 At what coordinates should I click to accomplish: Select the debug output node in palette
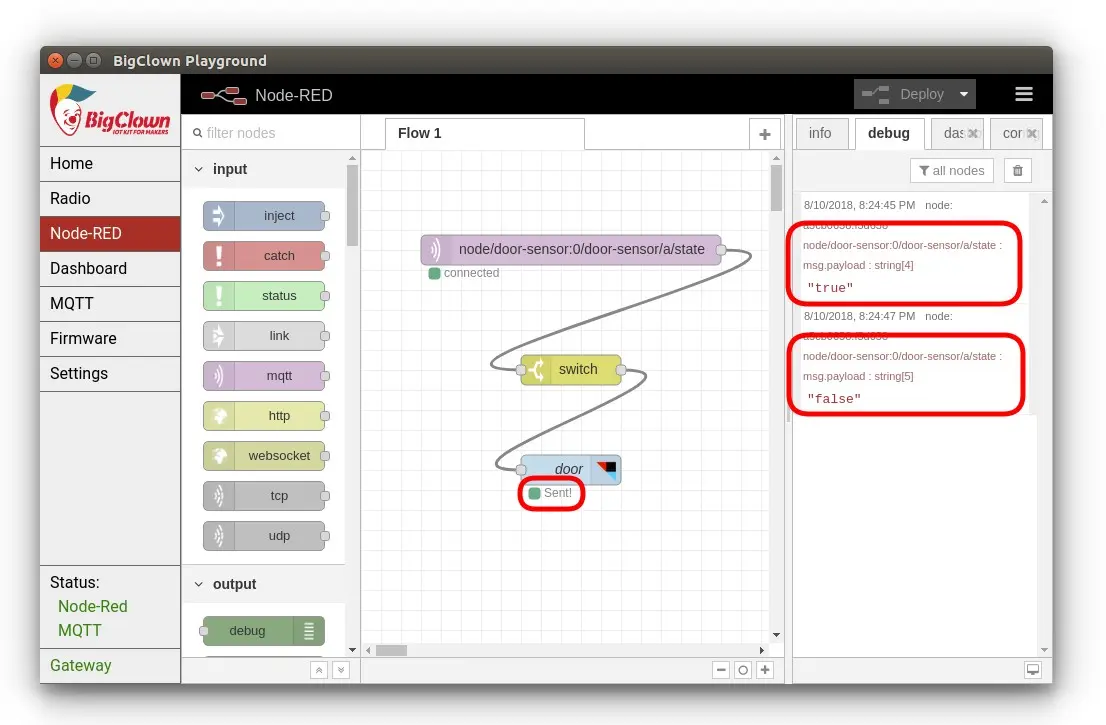pos(264,630)
